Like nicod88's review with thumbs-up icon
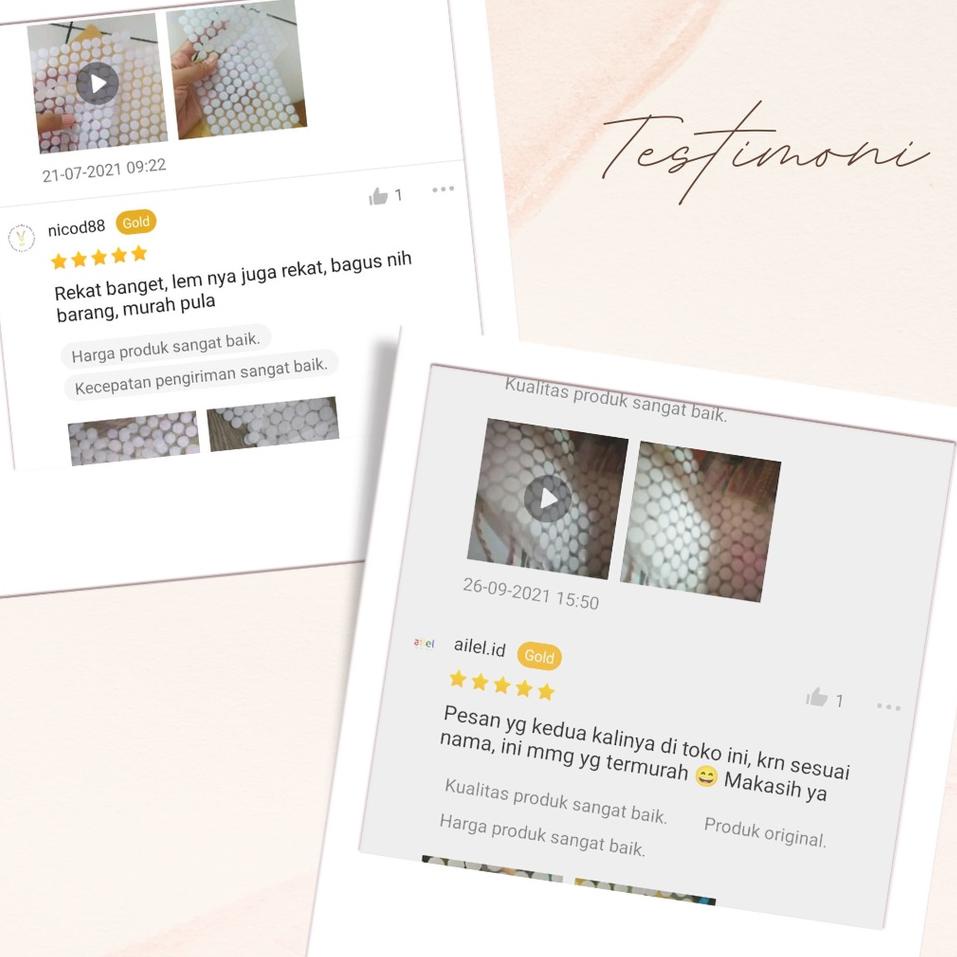Screen dimensions: 957x957 pyautogui.click(x=378, y=196)
